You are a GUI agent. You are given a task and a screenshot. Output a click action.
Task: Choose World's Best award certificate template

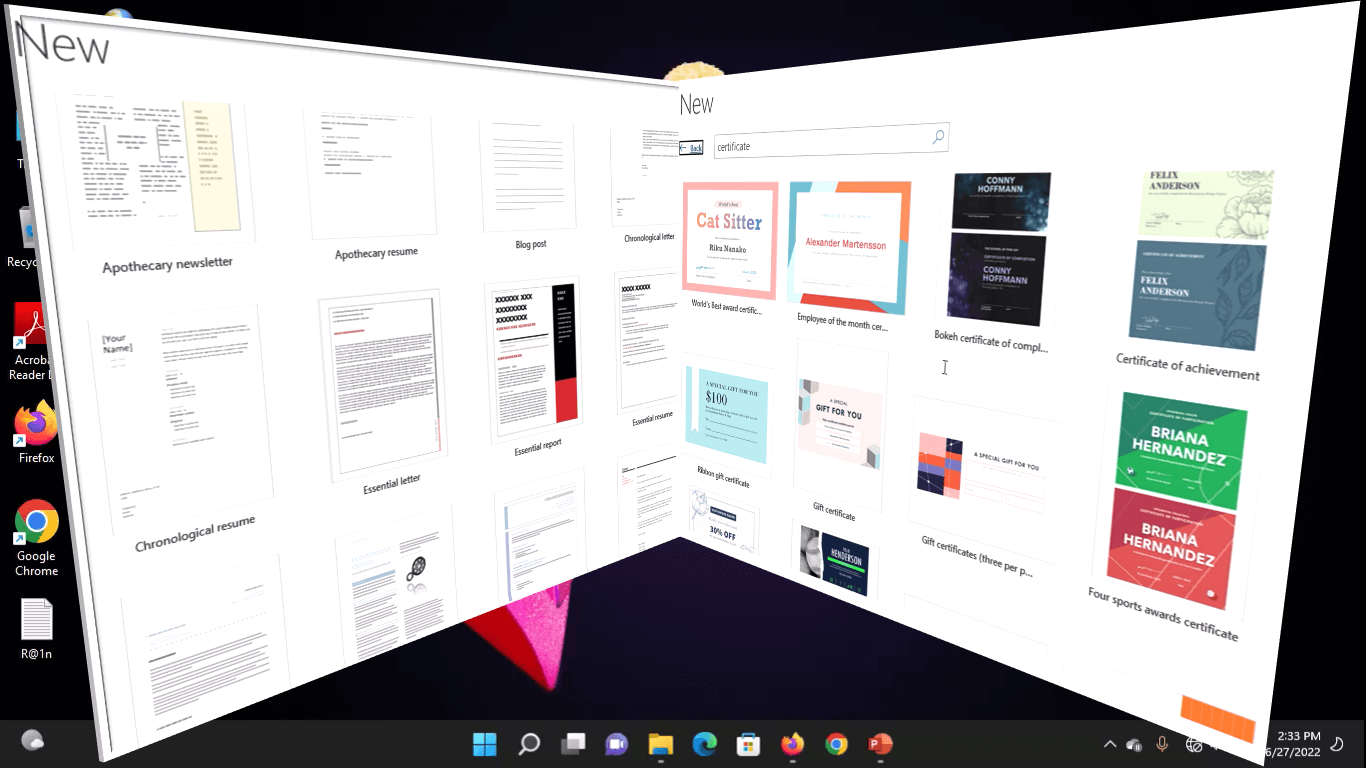click(x=730, y=249)
